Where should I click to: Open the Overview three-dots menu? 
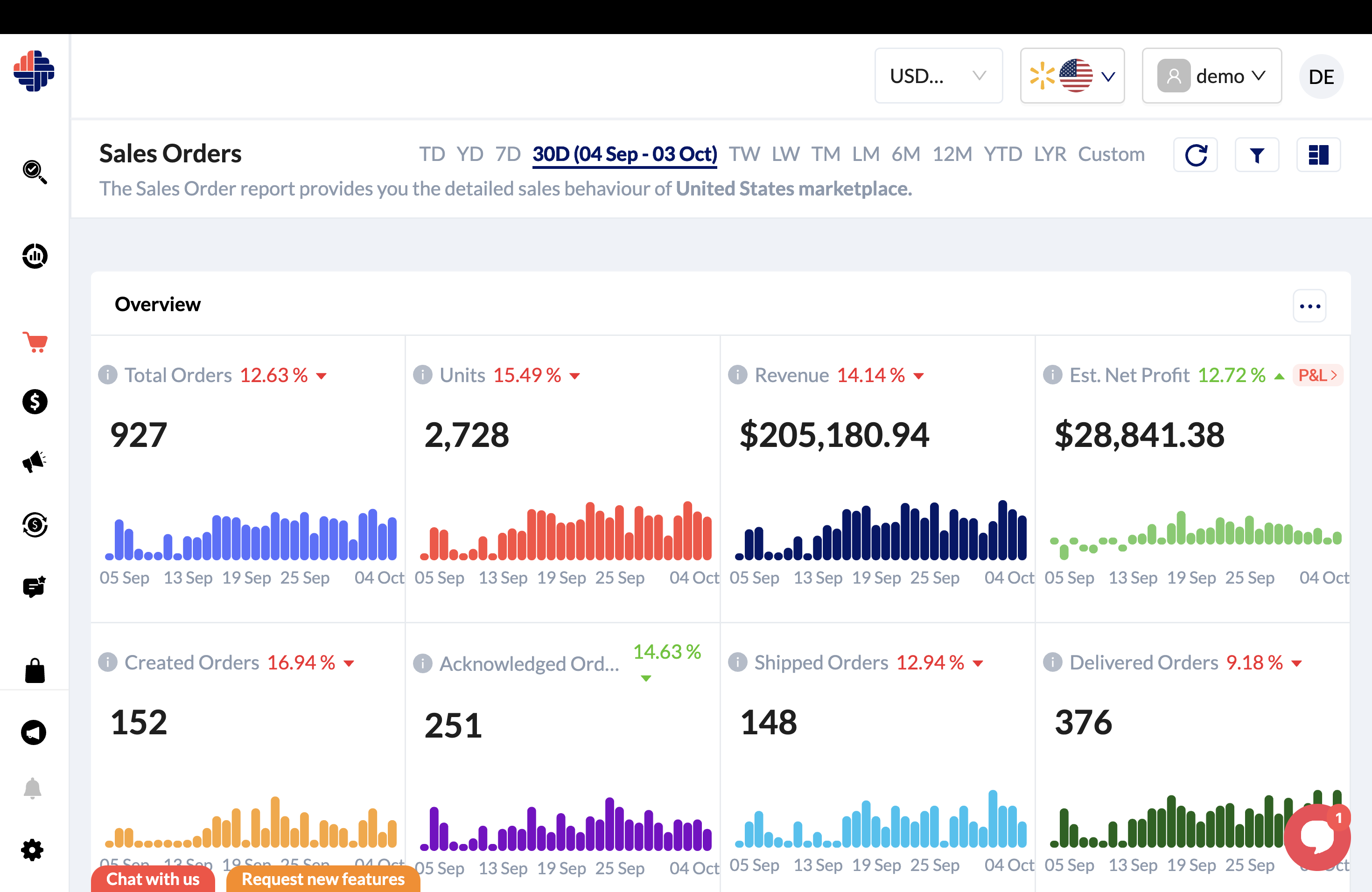click(1310, 306)
